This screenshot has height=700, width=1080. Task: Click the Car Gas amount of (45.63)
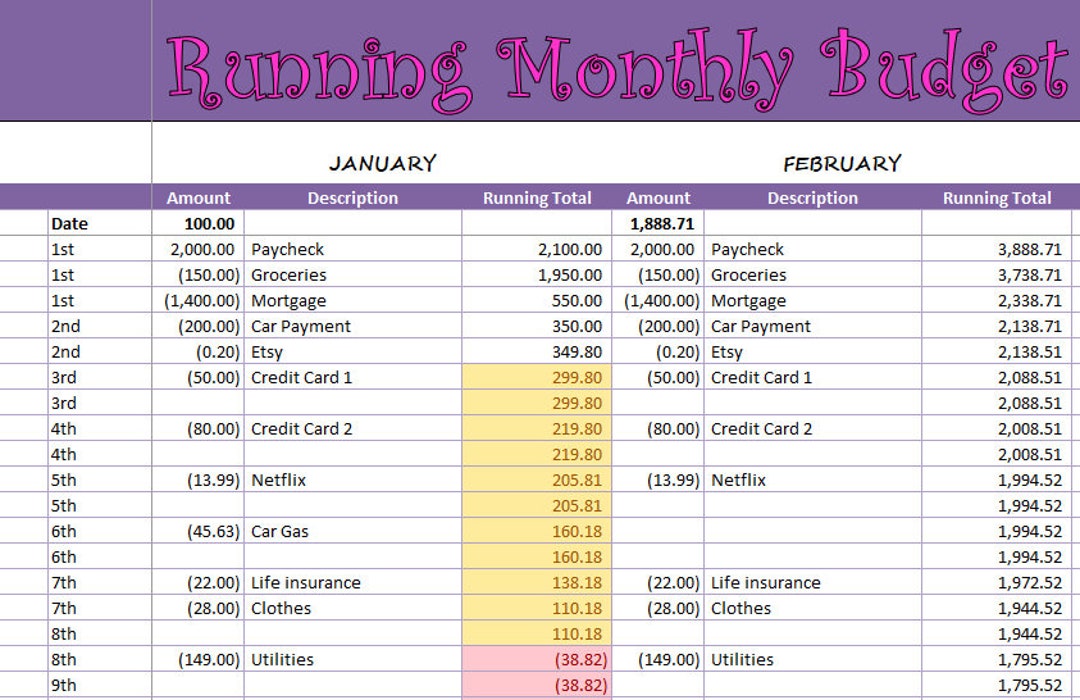[198, 531]
